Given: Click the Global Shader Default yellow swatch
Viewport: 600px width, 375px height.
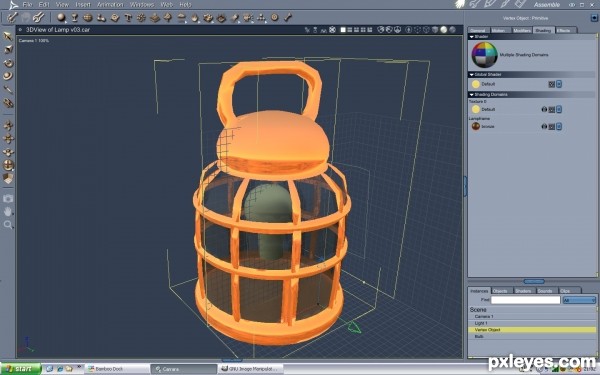Looking at the screenshot, I should 476,84.
